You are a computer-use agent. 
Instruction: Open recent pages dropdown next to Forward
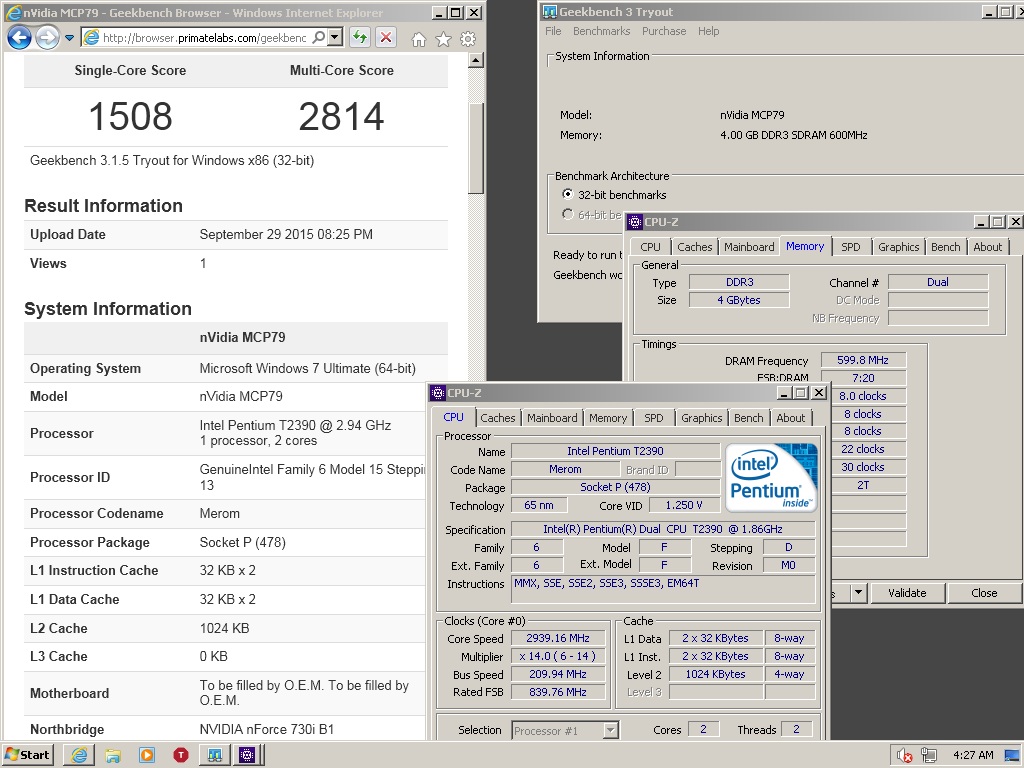pos(69,38)
